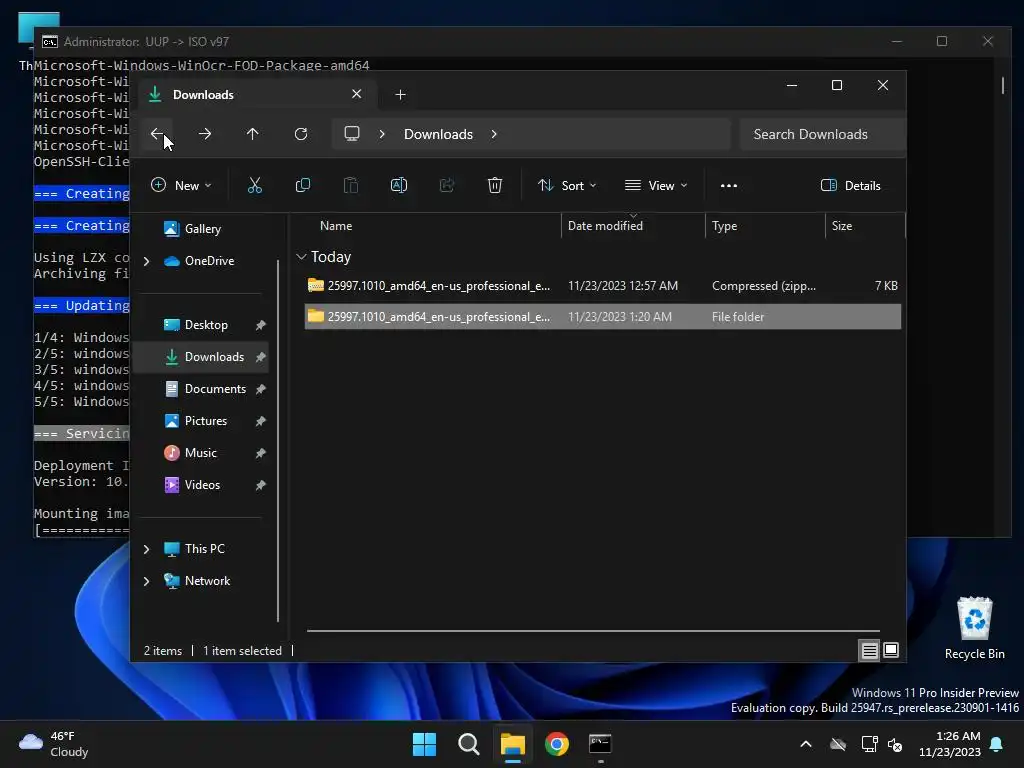Click File Explorer on the taskbar
The image size is (1024, 768).
tap(513, 744)
